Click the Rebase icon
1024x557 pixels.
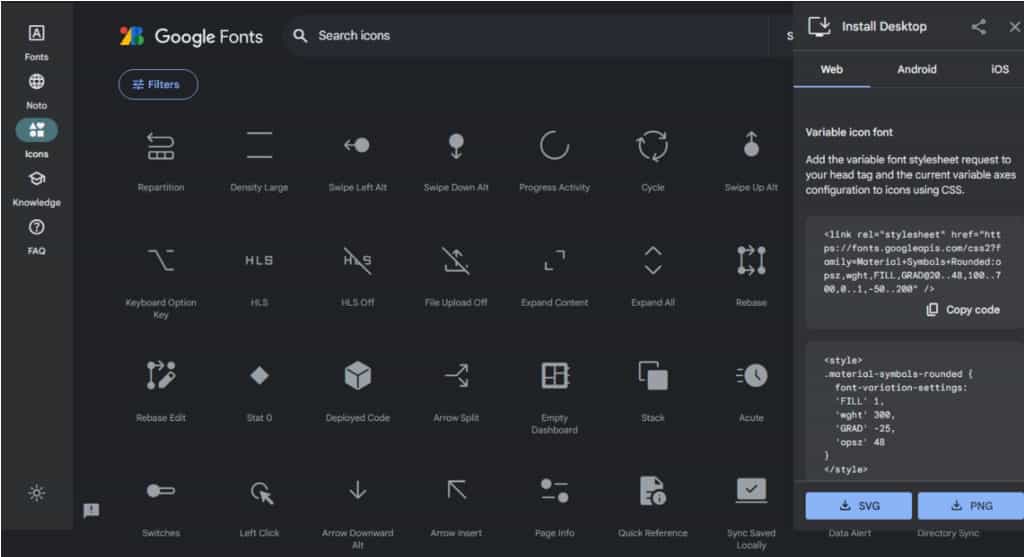(751, 261)
